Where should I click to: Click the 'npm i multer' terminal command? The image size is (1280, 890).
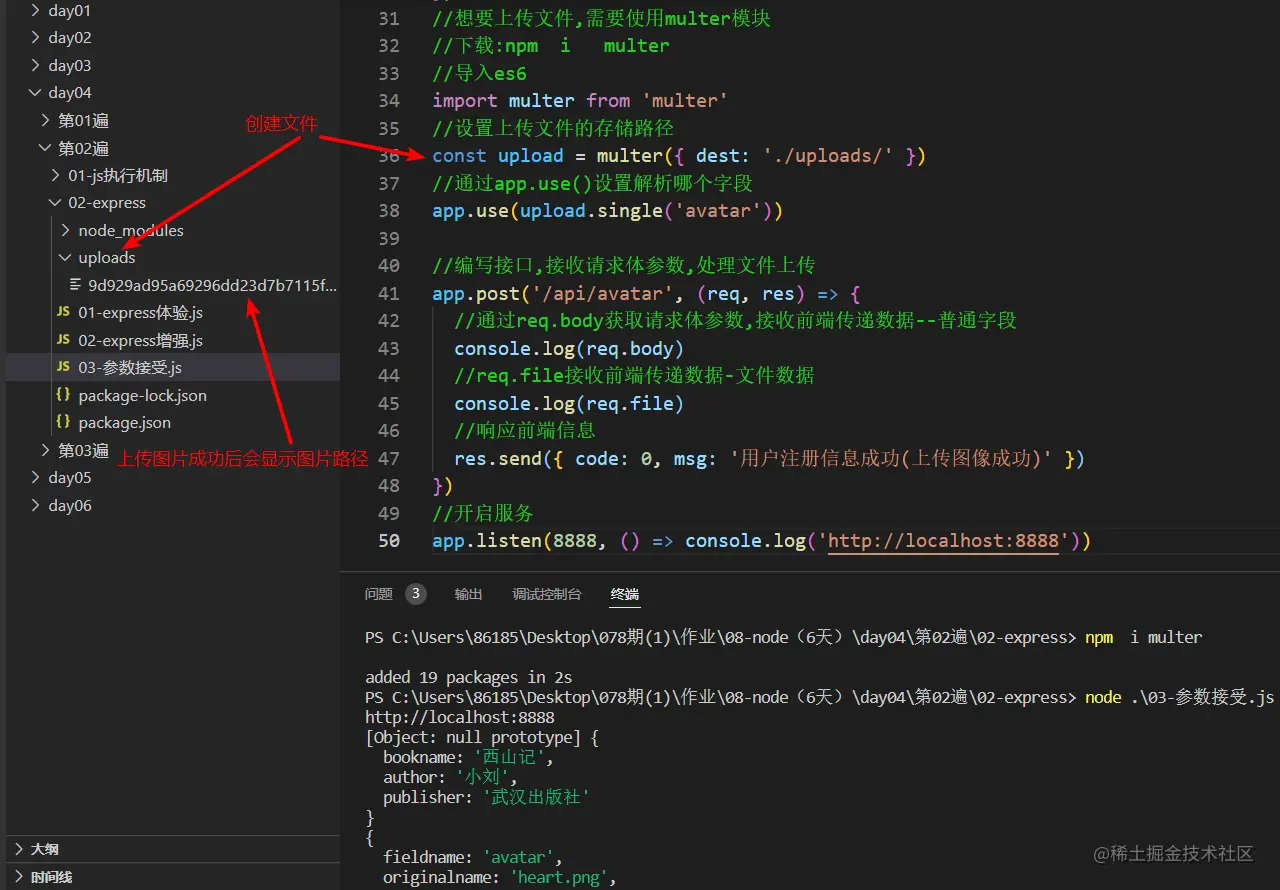[1143, 637]
